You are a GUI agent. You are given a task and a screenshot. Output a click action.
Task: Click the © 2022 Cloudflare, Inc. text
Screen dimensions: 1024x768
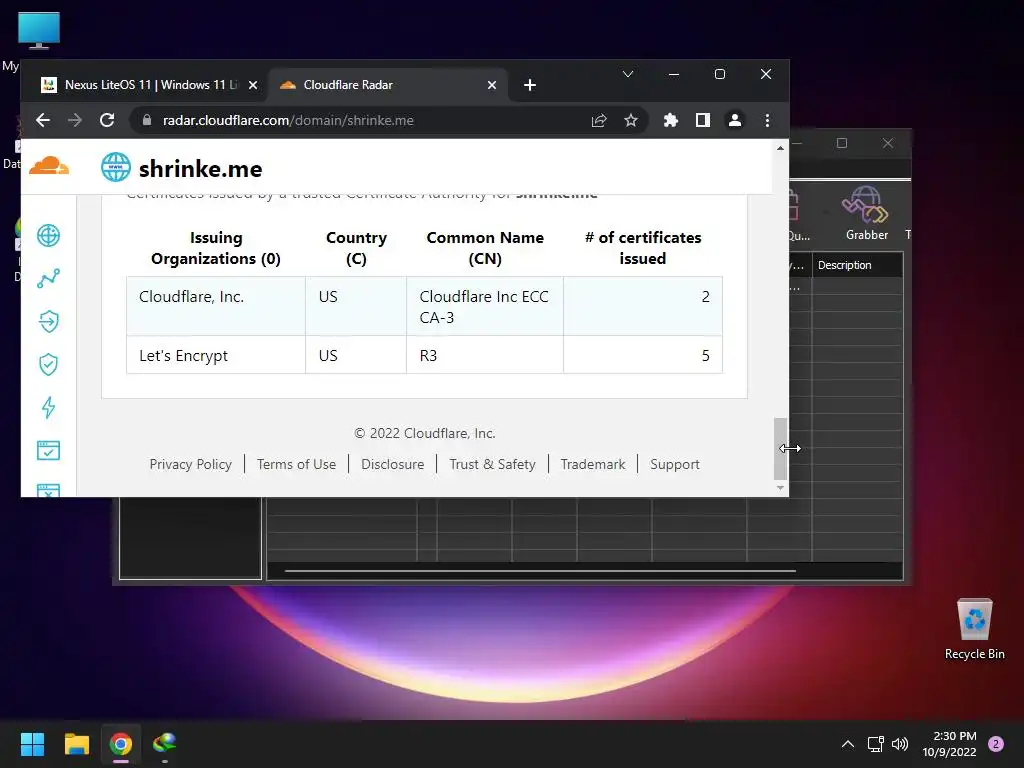(x=424, y=434)
